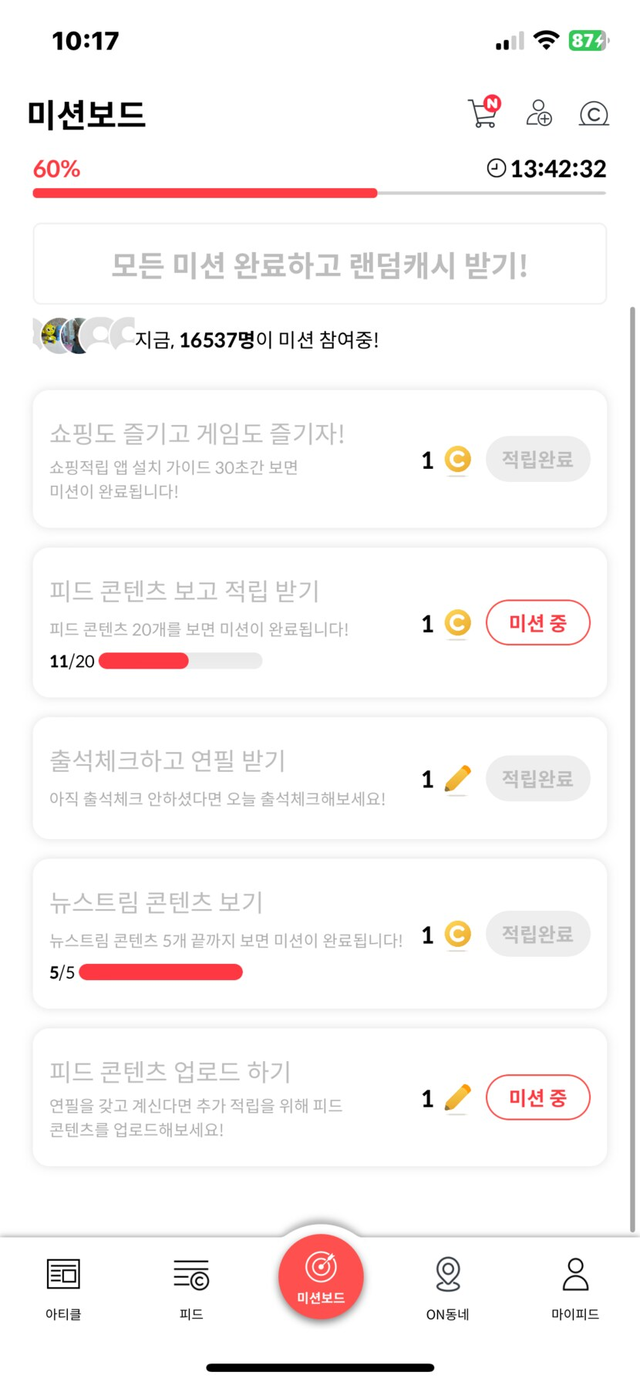Tap 적립완료 button on attendance check mission

538,779
